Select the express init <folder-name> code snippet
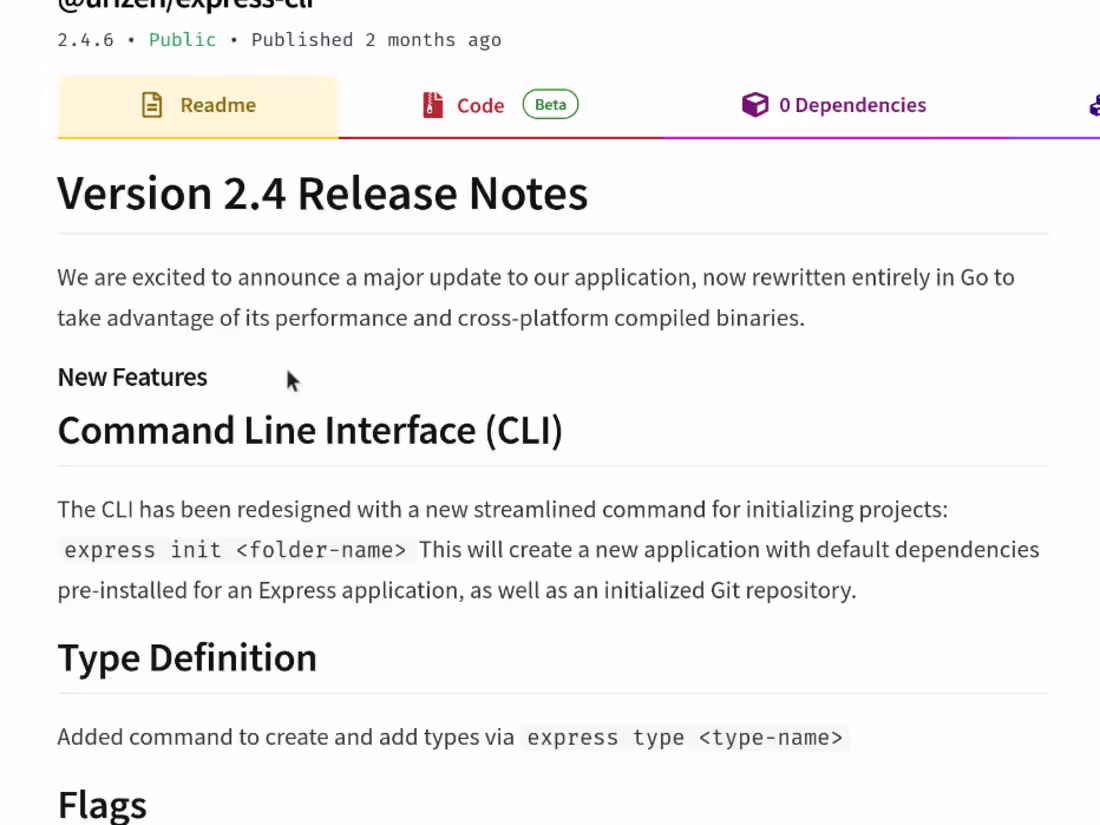The image size is (1100, 825). pyautogui.click(x=235, y=549)
